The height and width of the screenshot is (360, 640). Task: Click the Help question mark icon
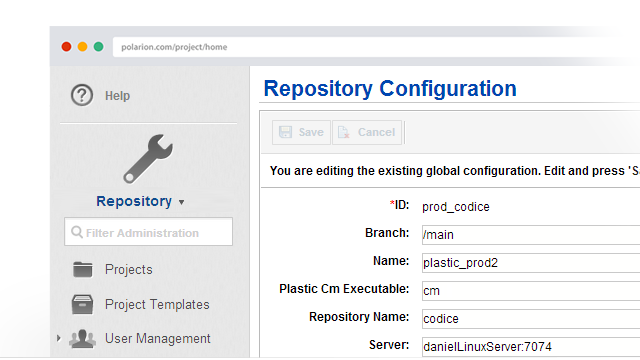[82, 95]
